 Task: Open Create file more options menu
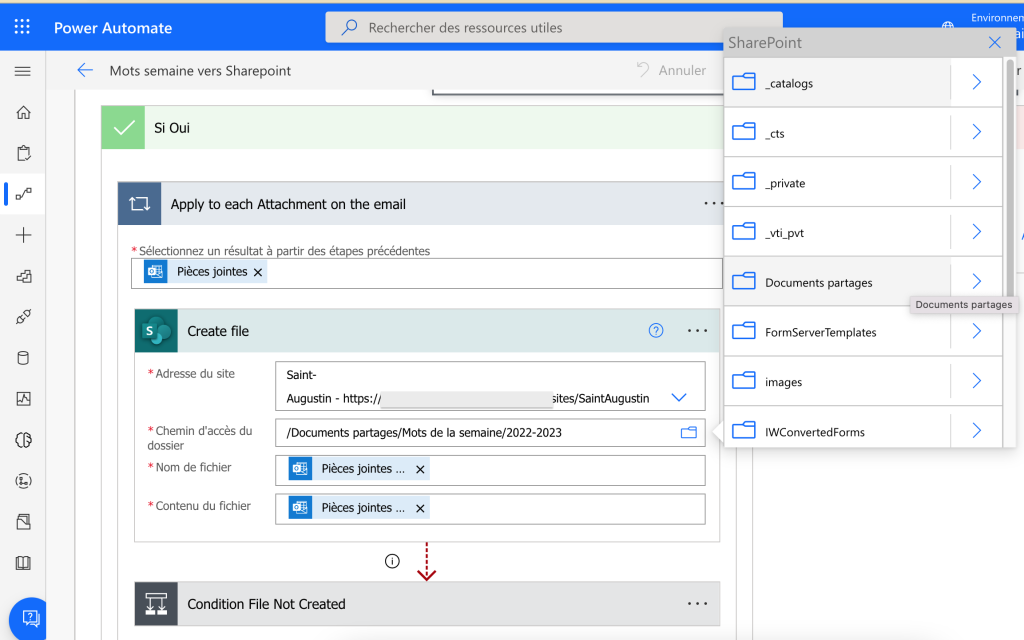pos(697,330)
